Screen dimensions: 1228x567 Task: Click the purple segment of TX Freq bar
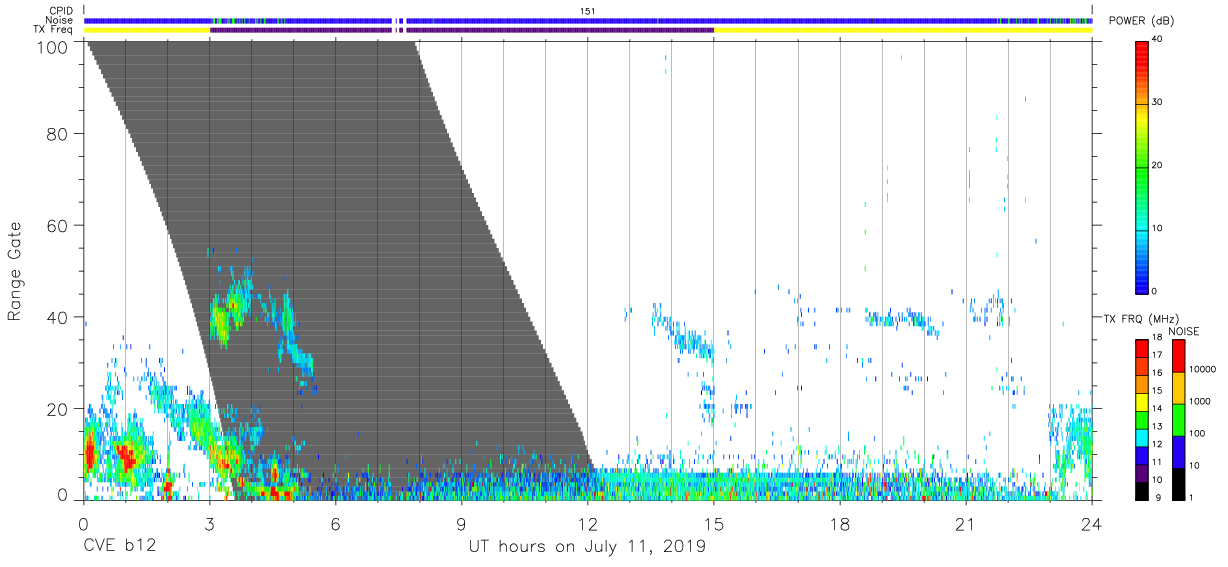click(x=461, y=30)
